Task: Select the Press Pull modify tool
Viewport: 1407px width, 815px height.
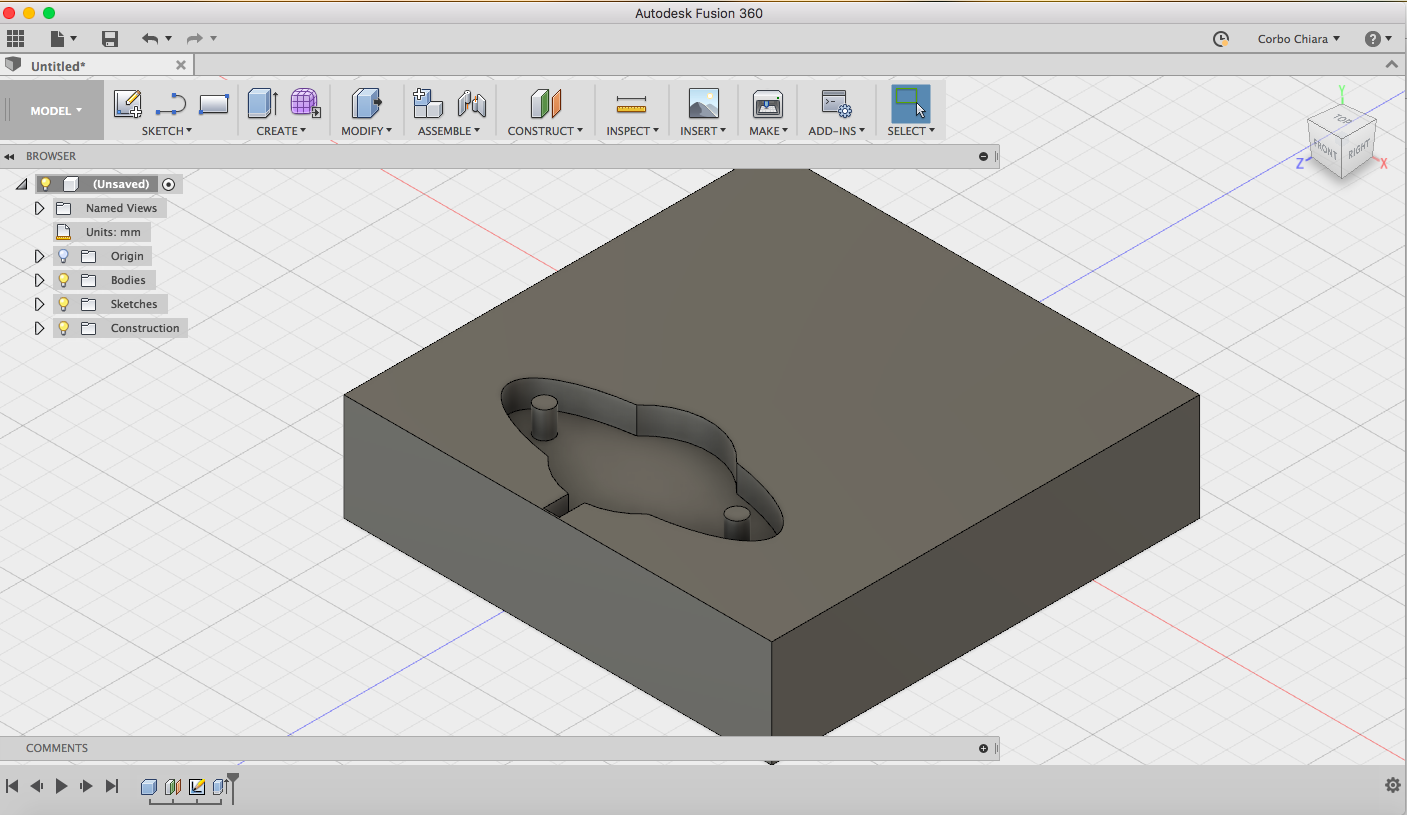Action: point(367,104)
